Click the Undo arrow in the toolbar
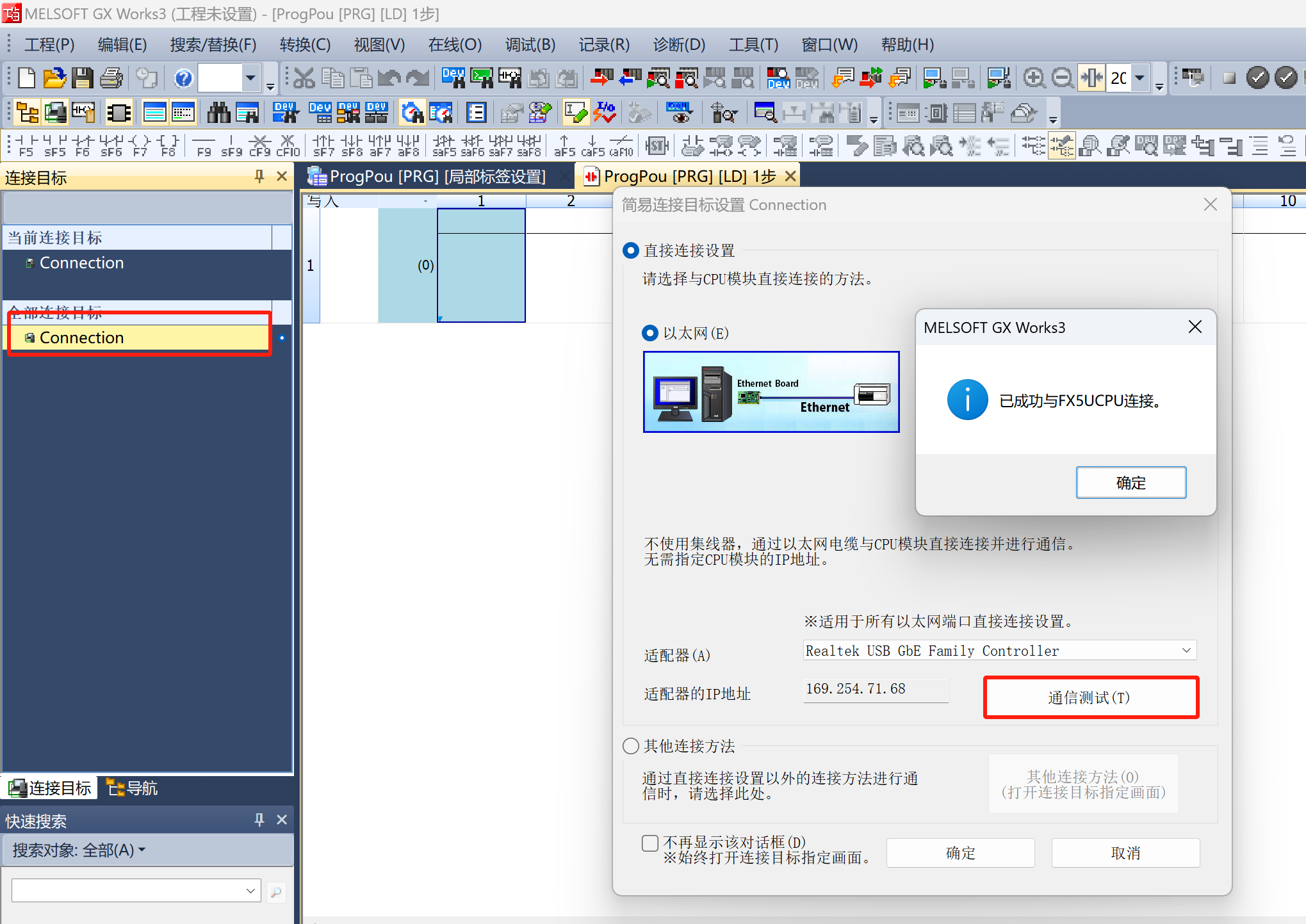Screen dimensions: 1306x924 pyautogui.click(x=389, y=78)
